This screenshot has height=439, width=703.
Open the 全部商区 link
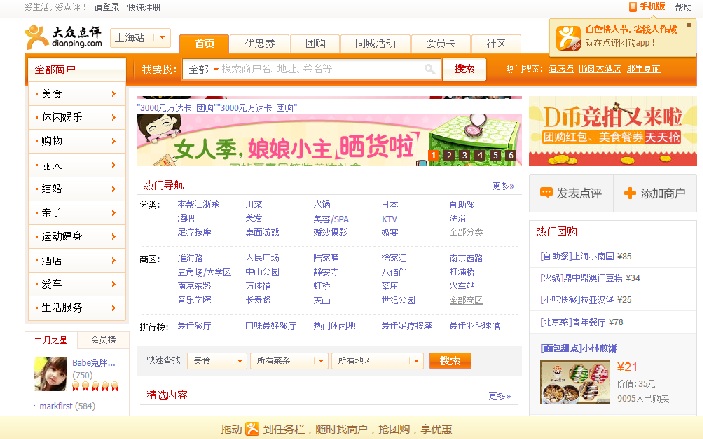[x=466, y=300]
